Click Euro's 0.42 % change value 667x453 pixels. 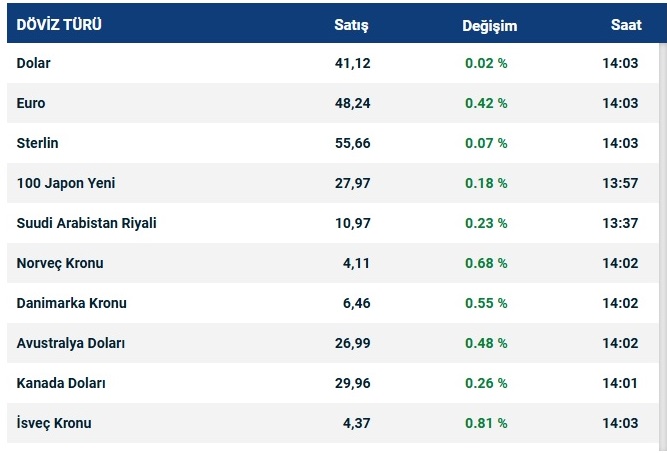point(486,103)
